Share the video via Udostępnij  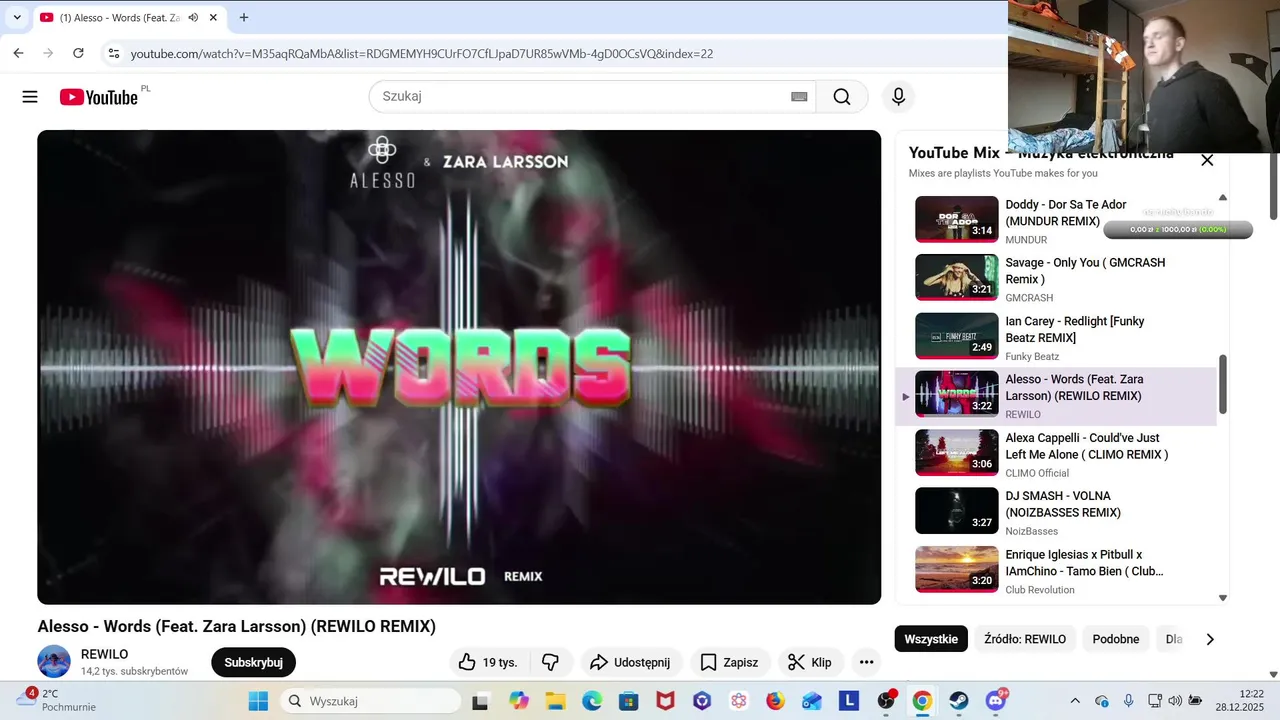point(631,662)
